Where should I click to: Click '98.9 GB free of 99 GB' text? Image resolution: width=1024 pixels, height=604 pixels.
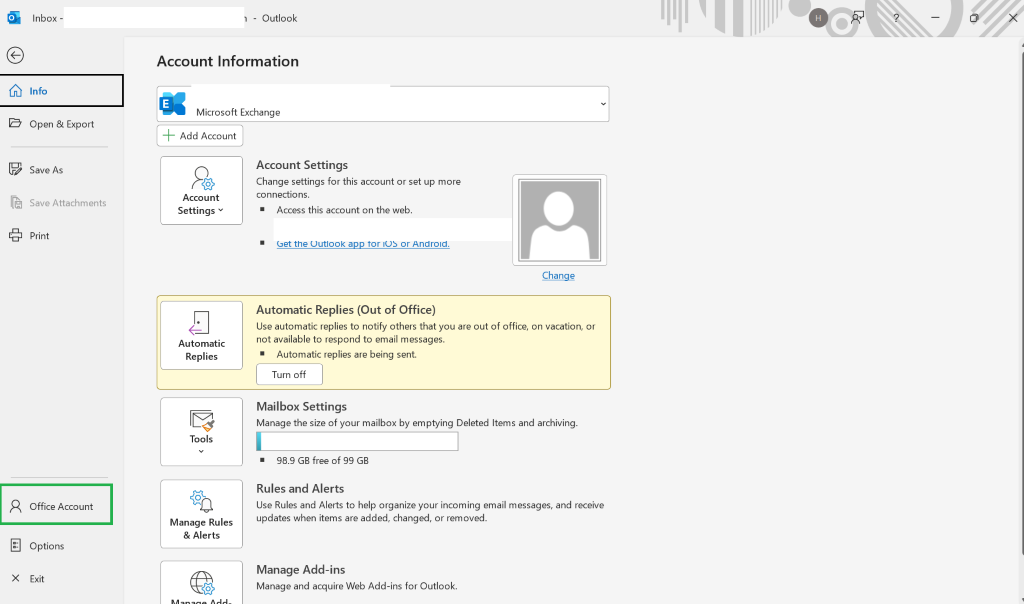323,460
